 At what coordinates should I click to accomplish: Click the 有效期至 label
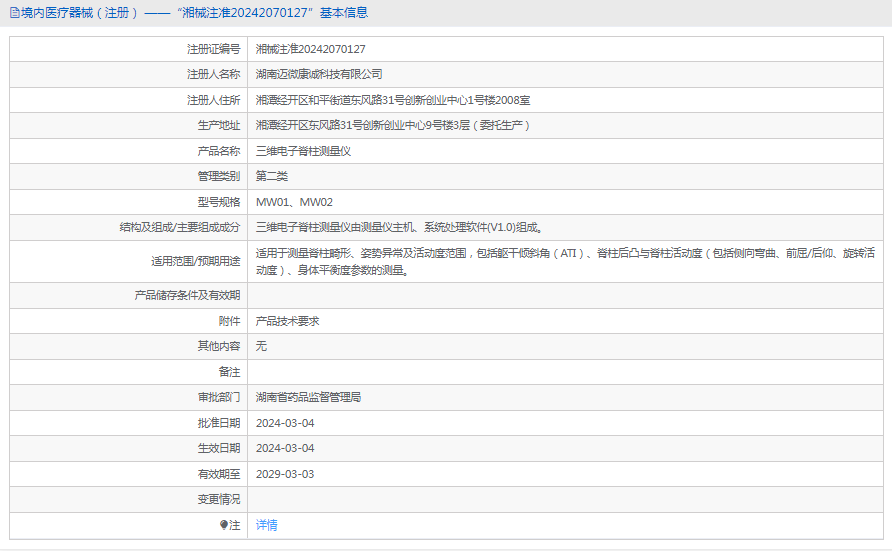(219, 474)
